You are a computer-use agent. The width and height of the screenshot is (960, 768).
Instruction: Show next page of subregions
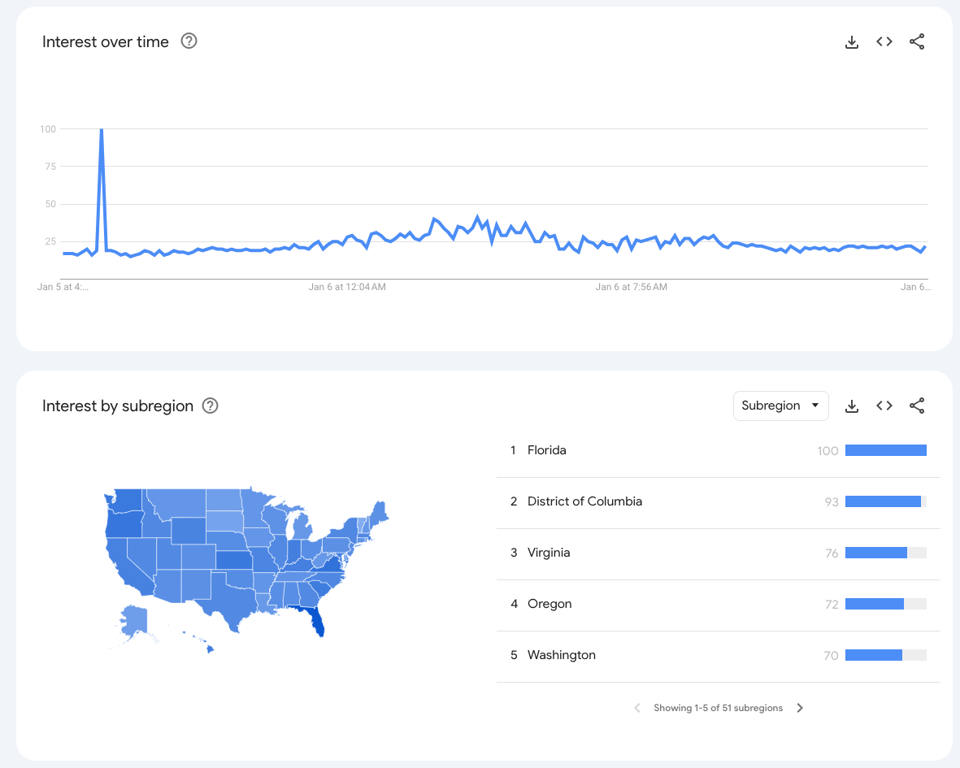[x=800, y=707]
